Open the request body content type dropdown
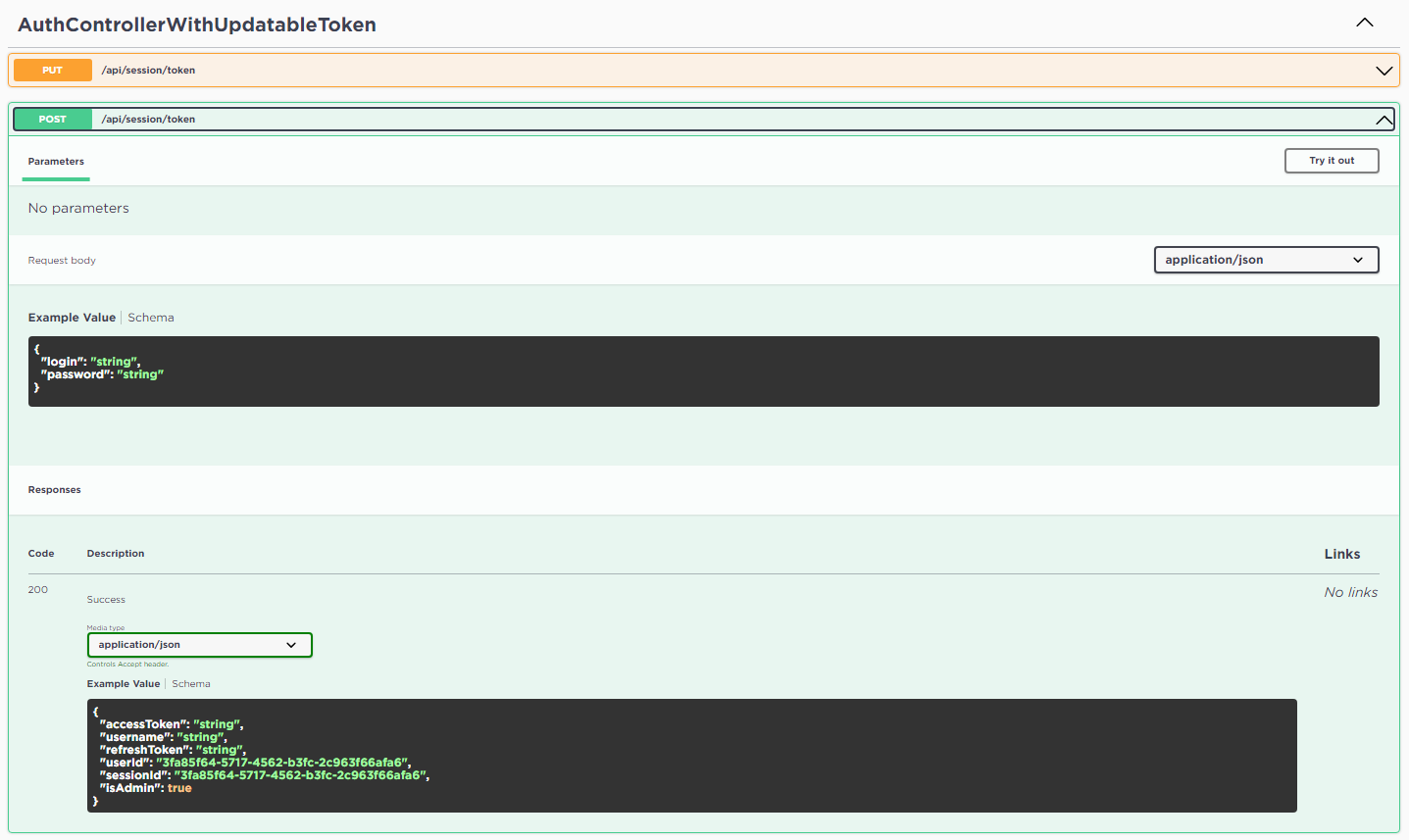Image resolution: width=1409 pixels, height=840 pixels. click(x=1265, y=260)
